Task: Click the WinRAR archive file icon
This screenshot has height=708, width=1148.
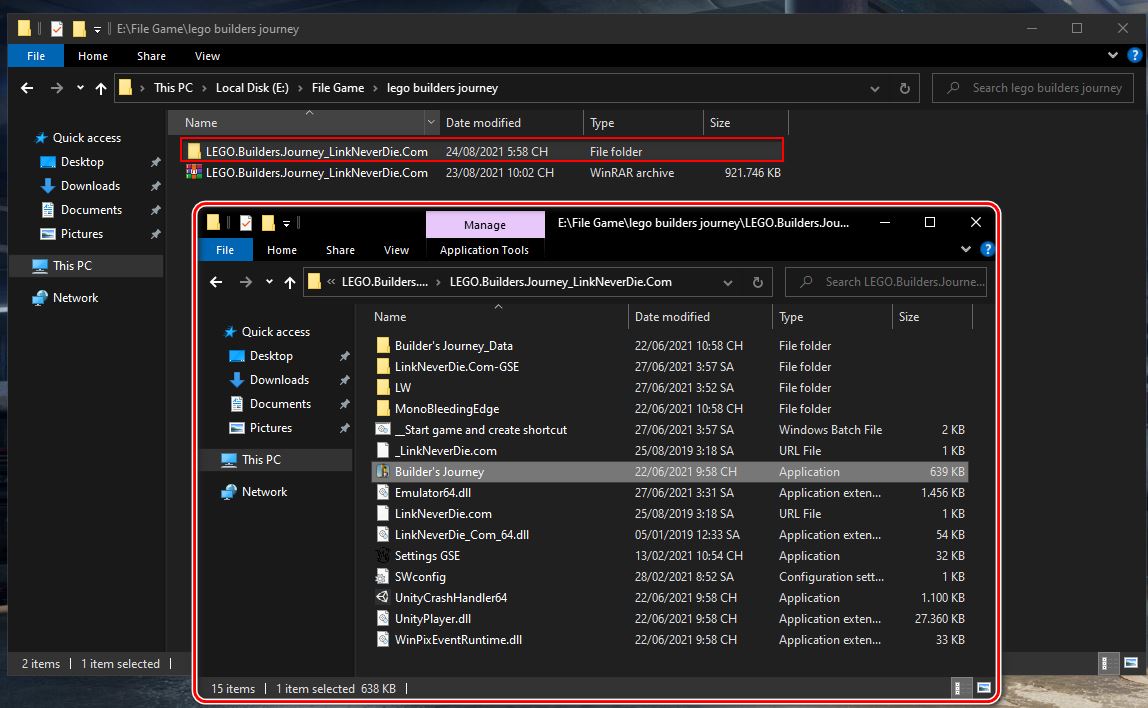Action: point(194,173)
